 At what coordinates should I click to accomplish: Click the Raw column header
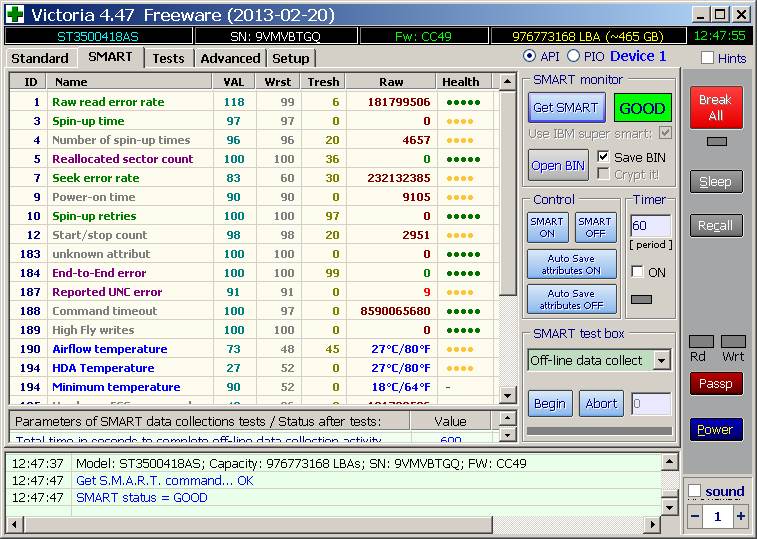[391, 82]
